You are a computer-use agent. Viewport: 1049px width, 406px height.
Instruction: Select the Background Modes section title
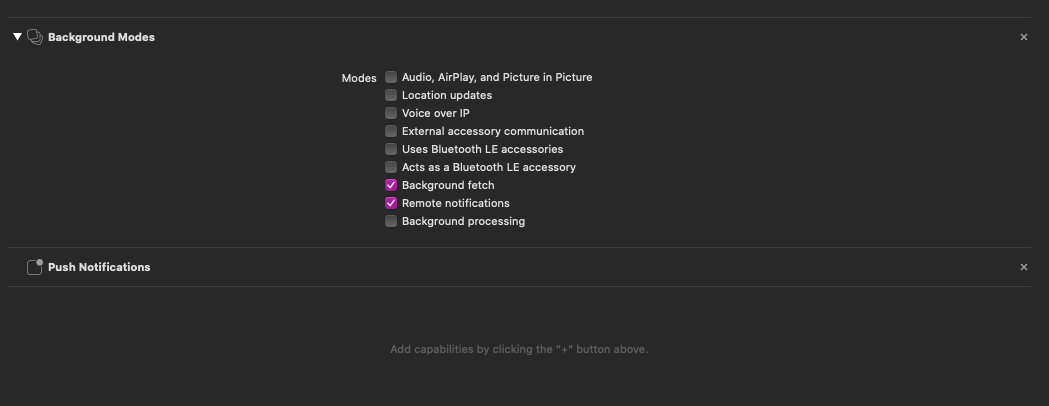[x=101, y=37]
